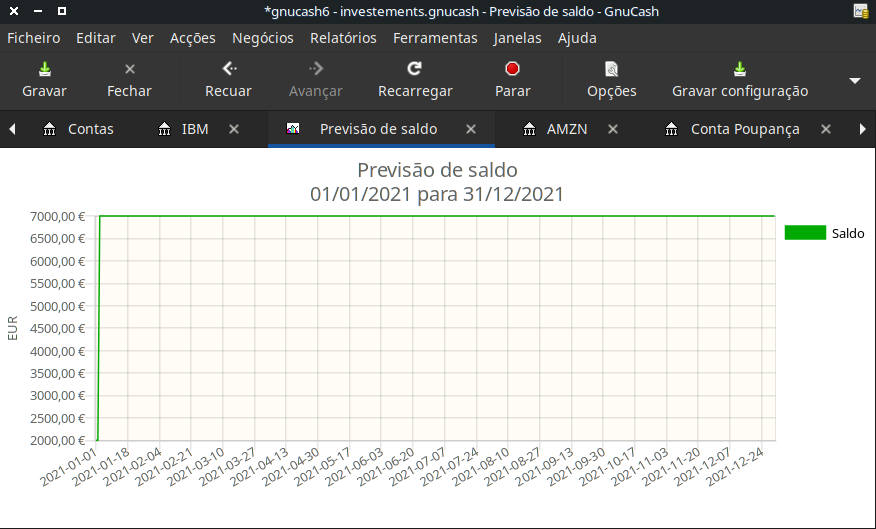Click the Saldo legend label
The height and width of the screenshot is (529, 876).
click(848, 233)
